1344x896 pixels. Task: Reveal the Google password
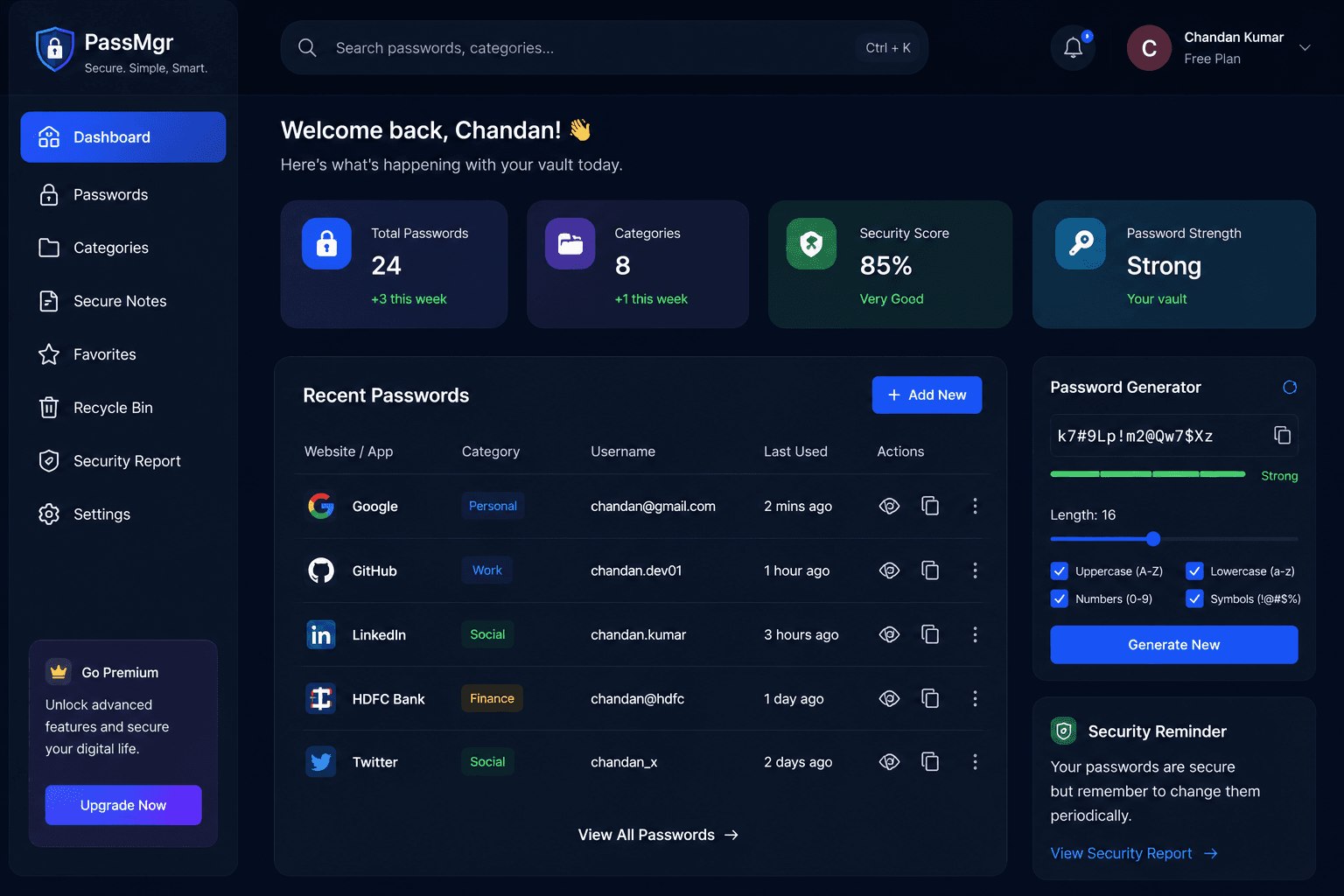pyautogui.click(x=889, y=506)
